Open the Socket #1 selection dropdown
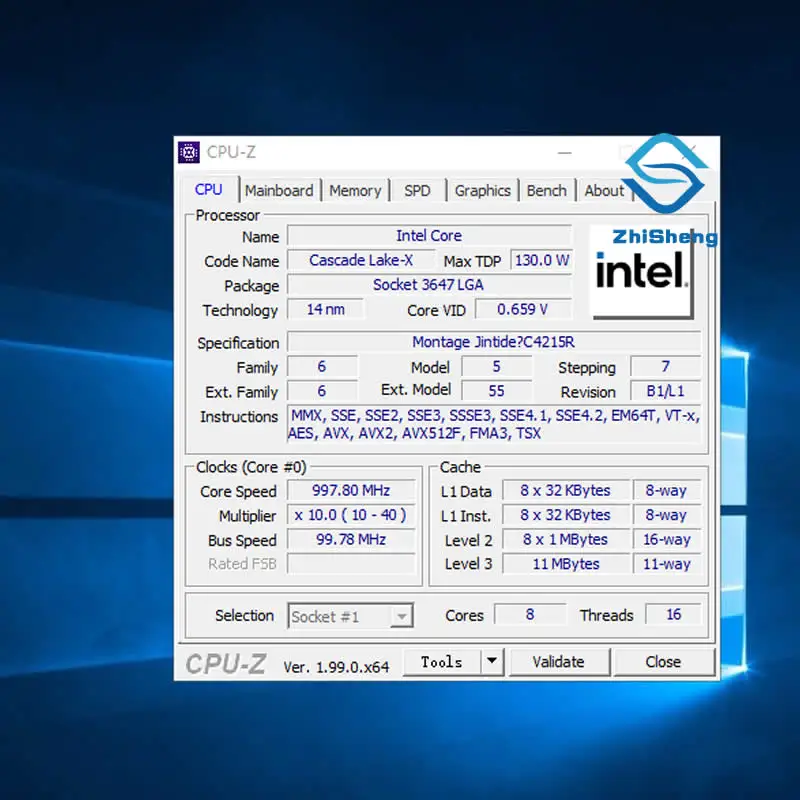This screenshot has height=800, width=800. (x=350, y=616)
